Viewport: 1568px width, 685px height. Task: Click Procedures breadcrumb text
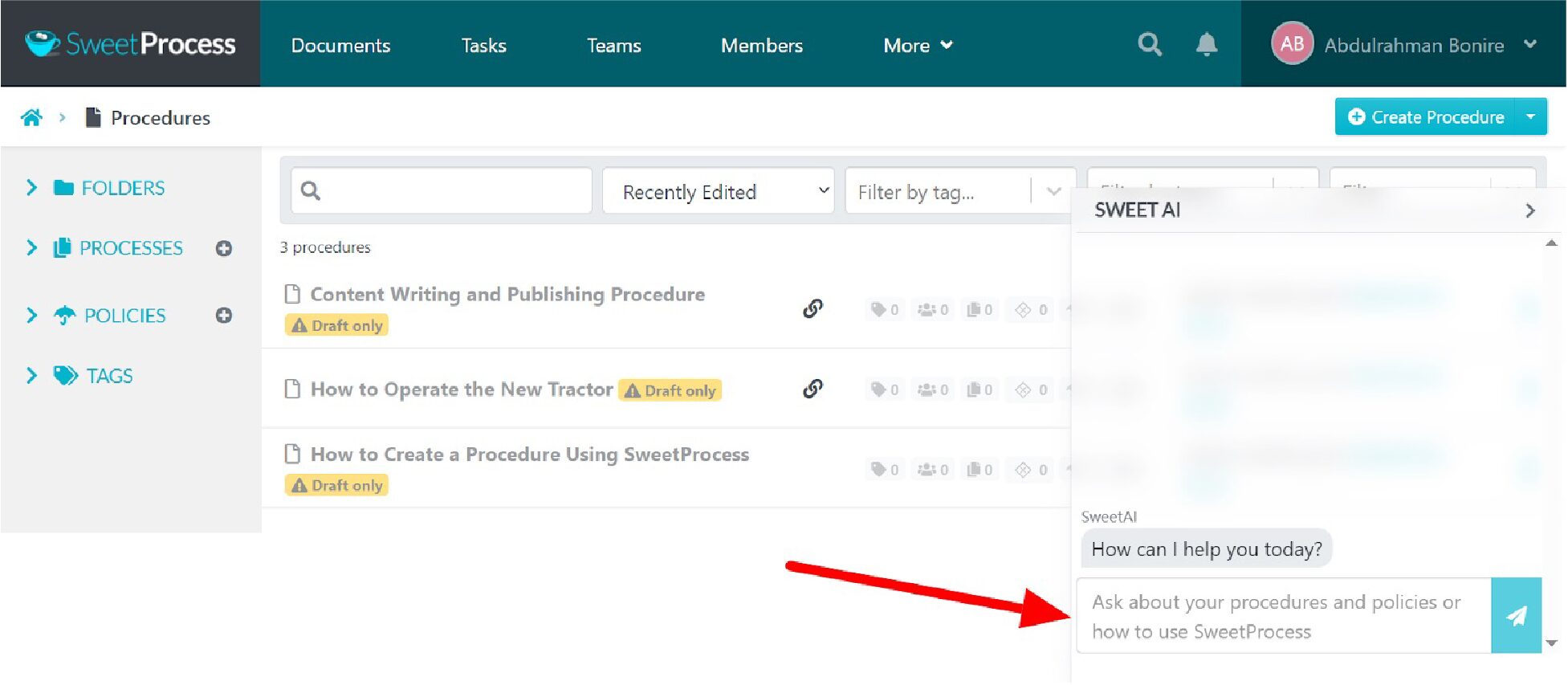(161, 118)
